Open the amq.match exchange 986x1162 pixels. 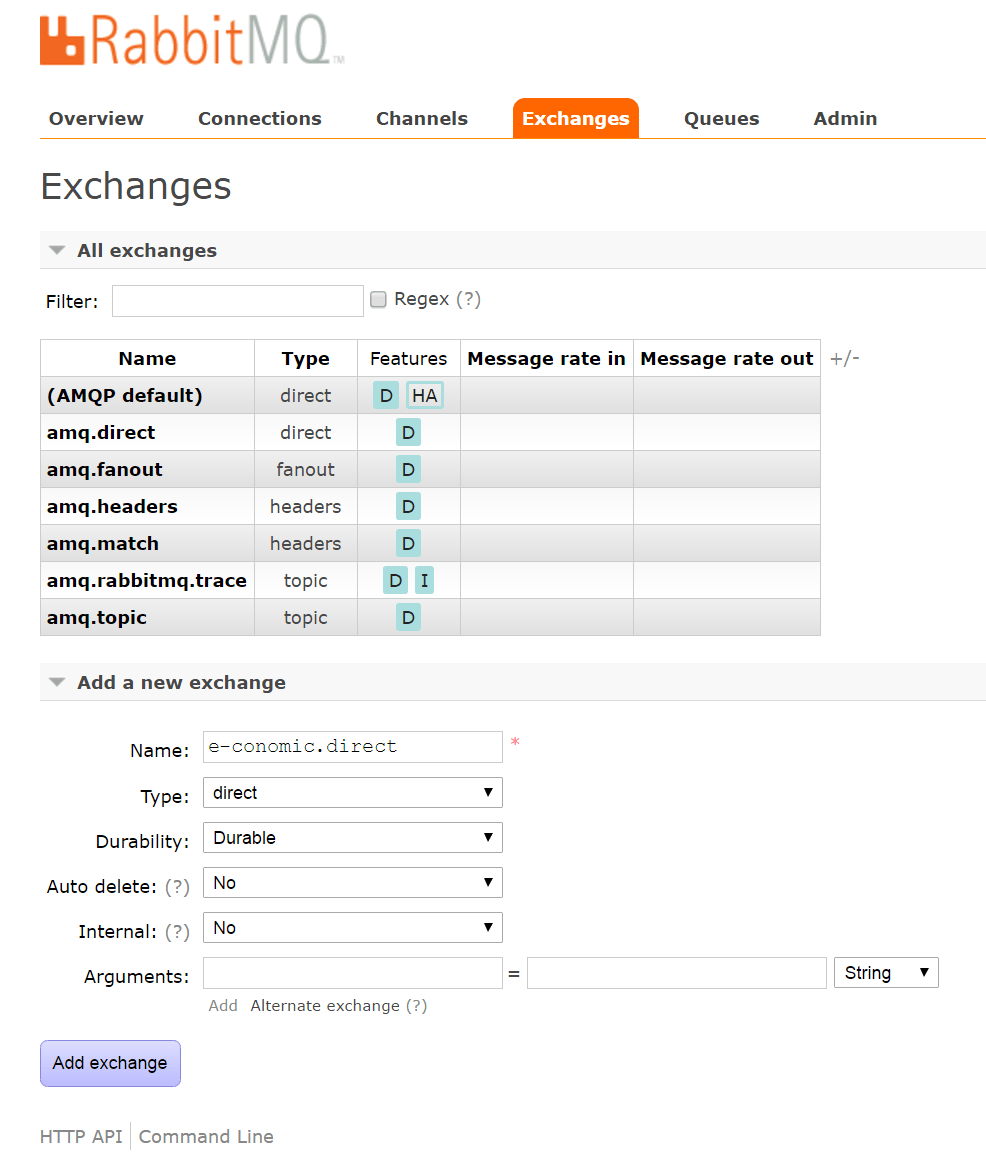point(102,544)
